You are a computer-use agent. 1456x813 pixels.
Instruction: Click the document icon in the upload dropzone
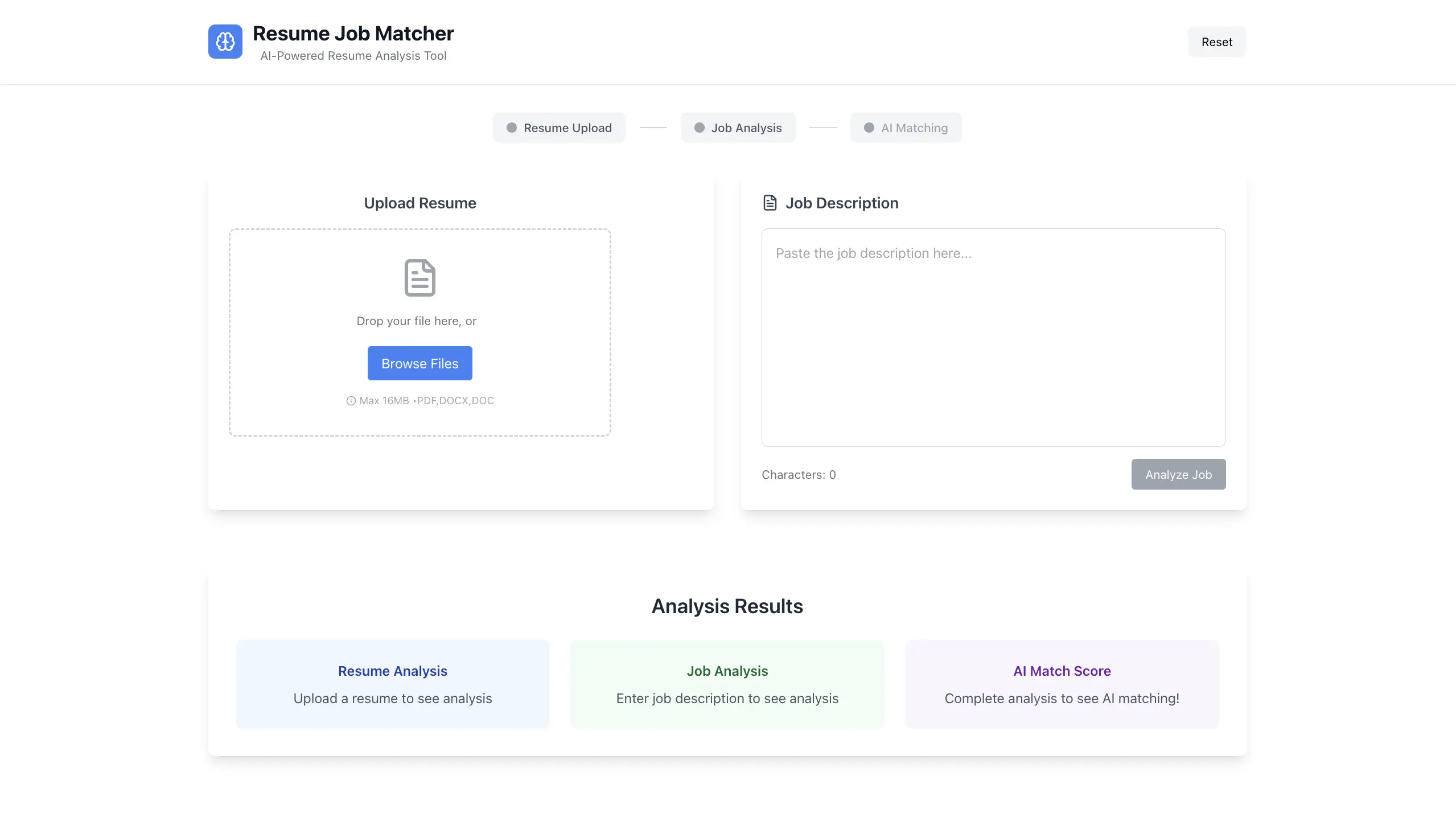click(420, 278)
